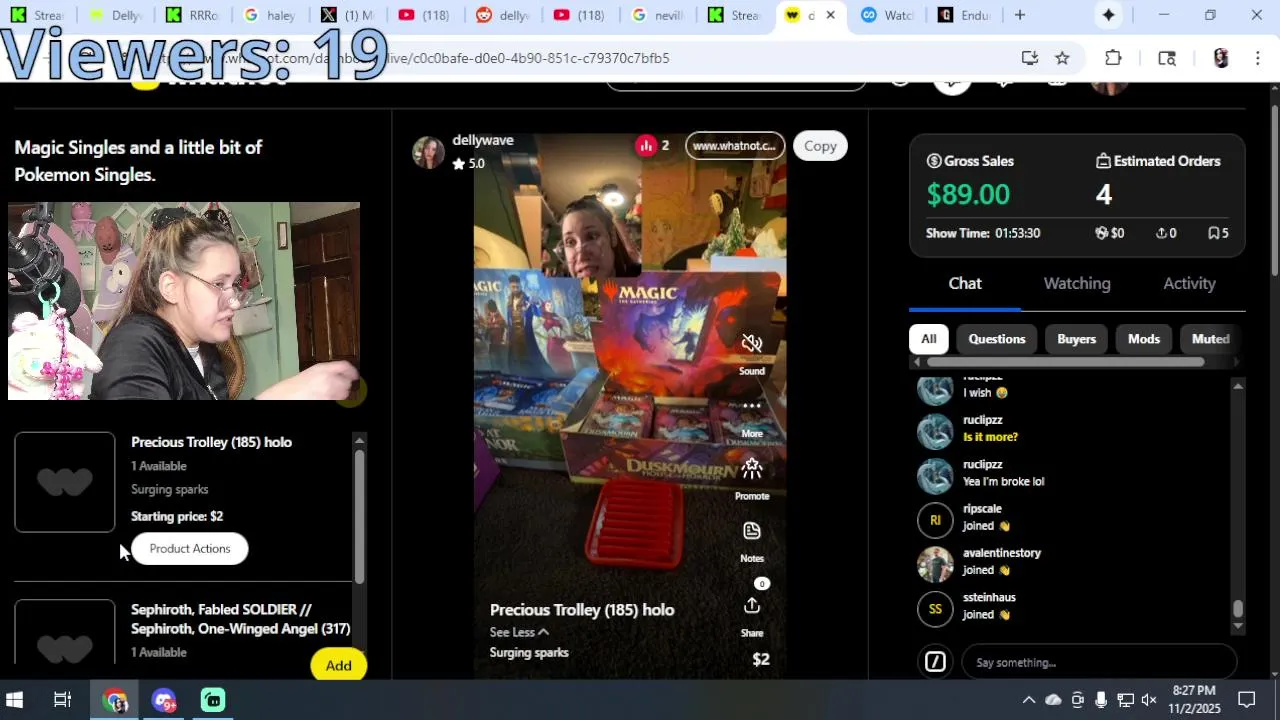Unmute the stream with the Sound icon
The width and height of the screenshot is (1280, 720).
752,344
